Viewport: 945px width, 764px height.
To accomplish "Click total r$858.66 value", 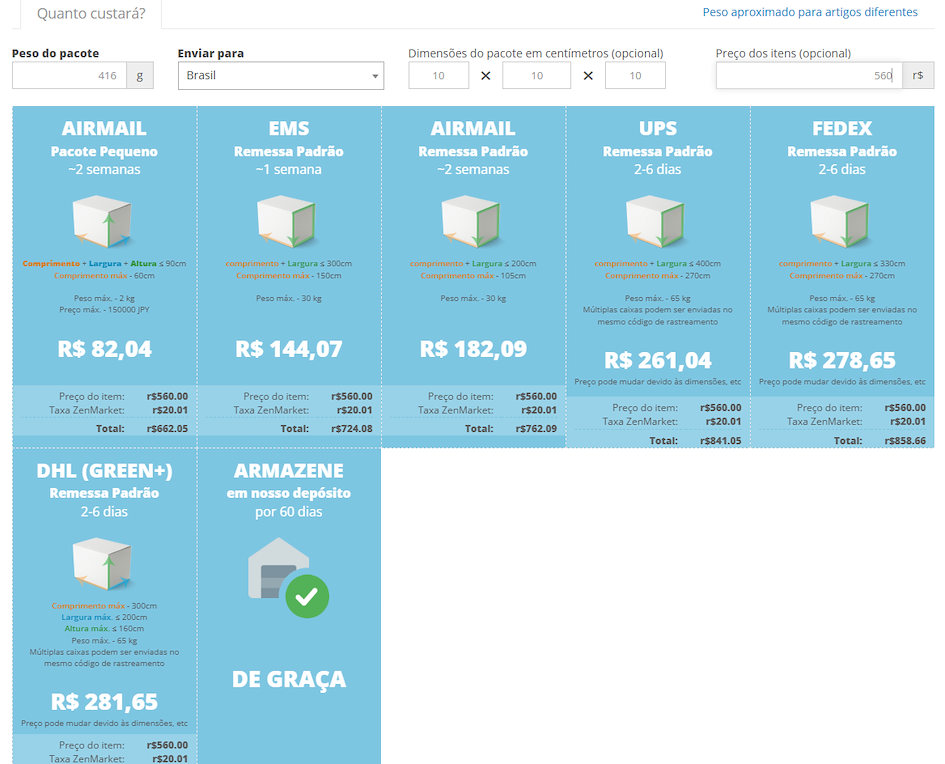I will tap(905, 441).
